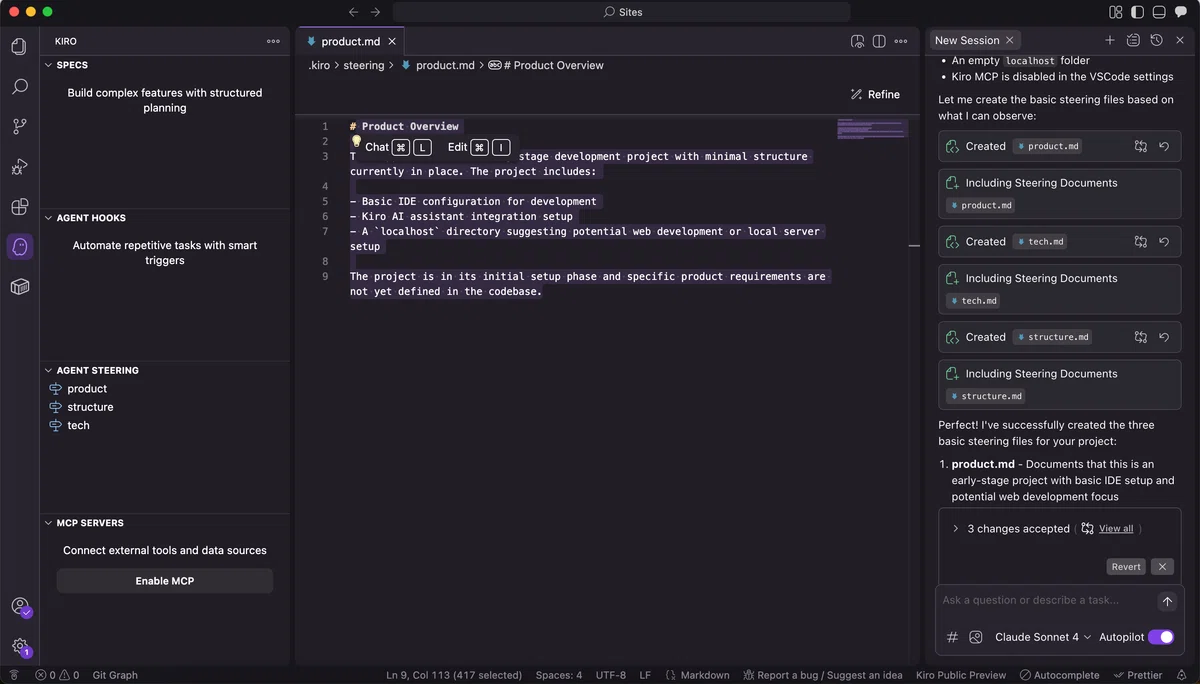The image size is (1200, 684).
Task: Open editor more actions ellipsis
Action: point(901,41)
